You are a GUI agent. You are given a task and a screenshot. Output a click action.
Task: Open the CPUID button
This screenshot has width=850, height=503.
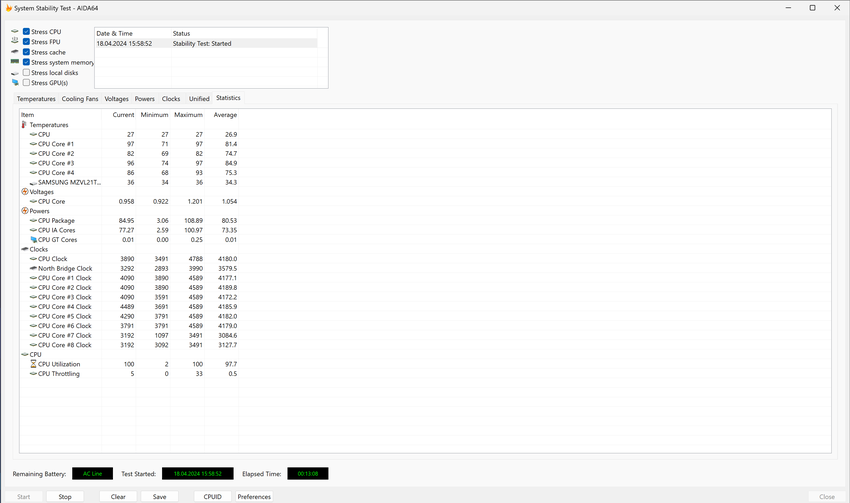(212, 496)
